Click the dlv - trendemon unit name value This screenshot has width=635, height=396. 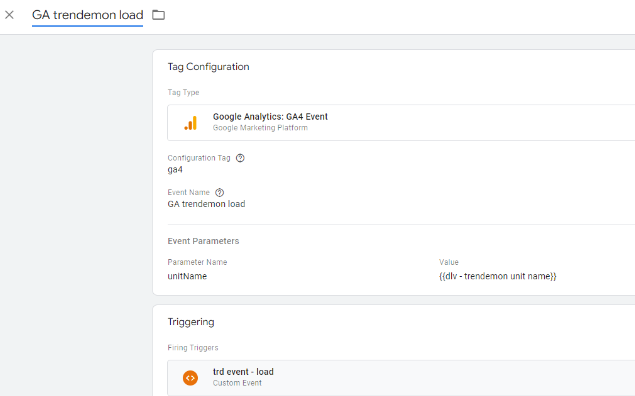click(x=498, y=276)
